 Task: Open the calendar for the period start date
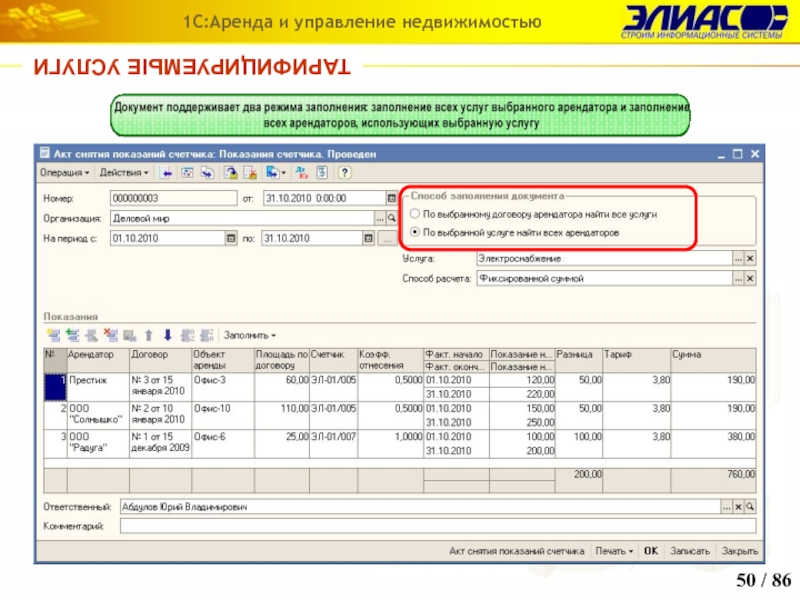click(231, 238)
